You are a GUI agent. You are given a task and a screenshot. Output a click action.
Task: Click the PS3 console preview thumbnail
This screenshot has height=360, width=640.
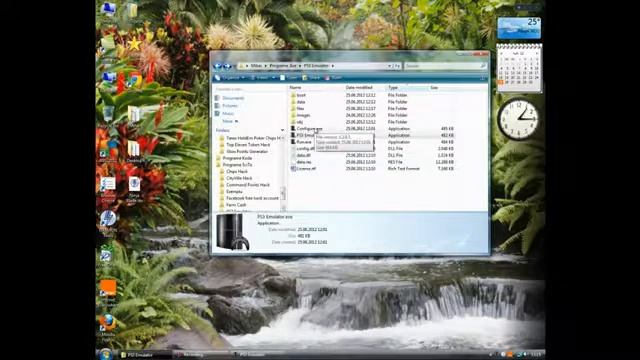click(232, 231)
